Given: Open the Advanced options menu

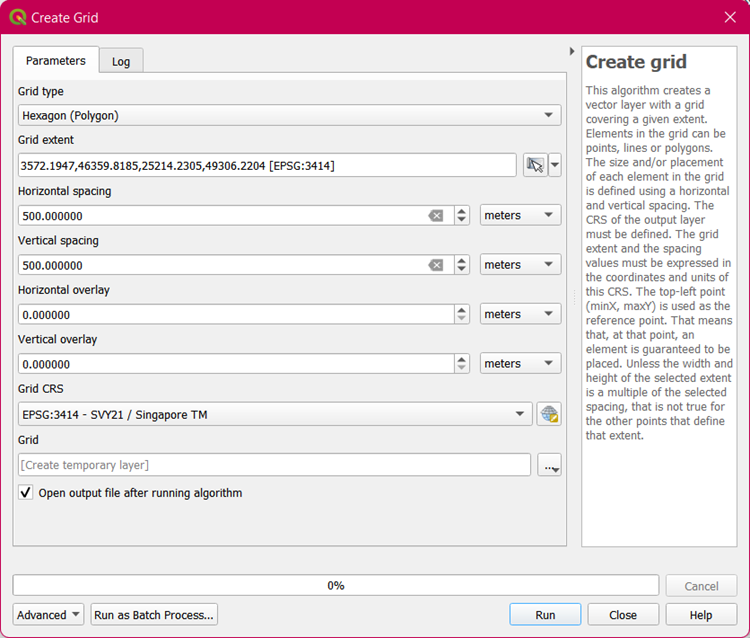Looking at the screenshot, I should (48, 615).
